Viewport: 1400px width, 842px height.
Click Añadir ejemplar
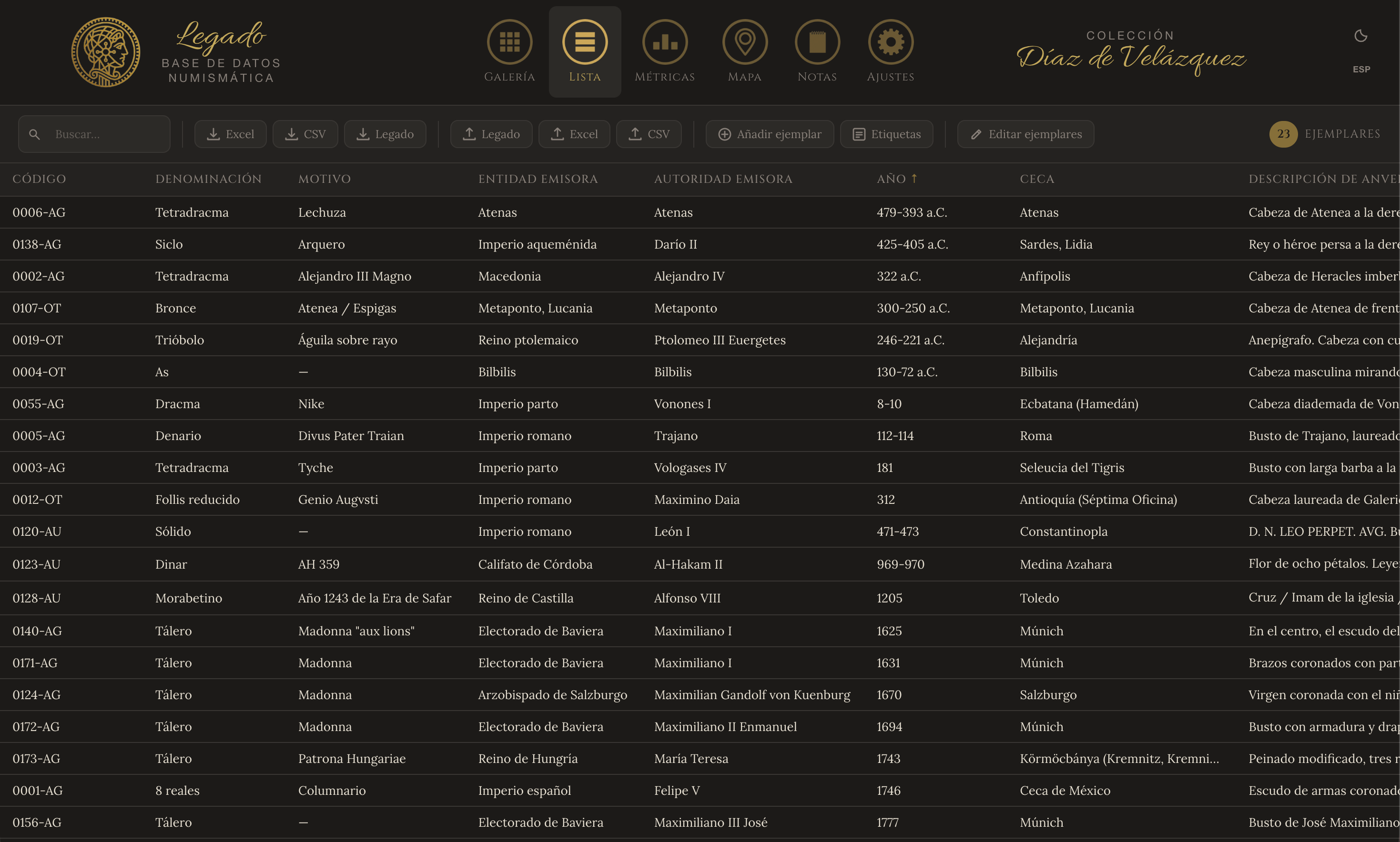769,134
